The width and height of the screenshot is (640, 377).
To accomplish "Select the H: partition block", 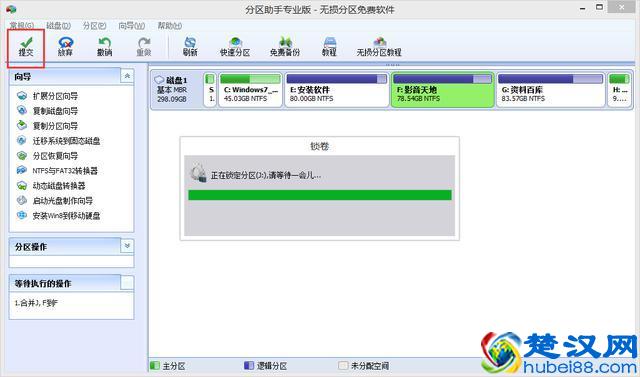I will 619,90.
